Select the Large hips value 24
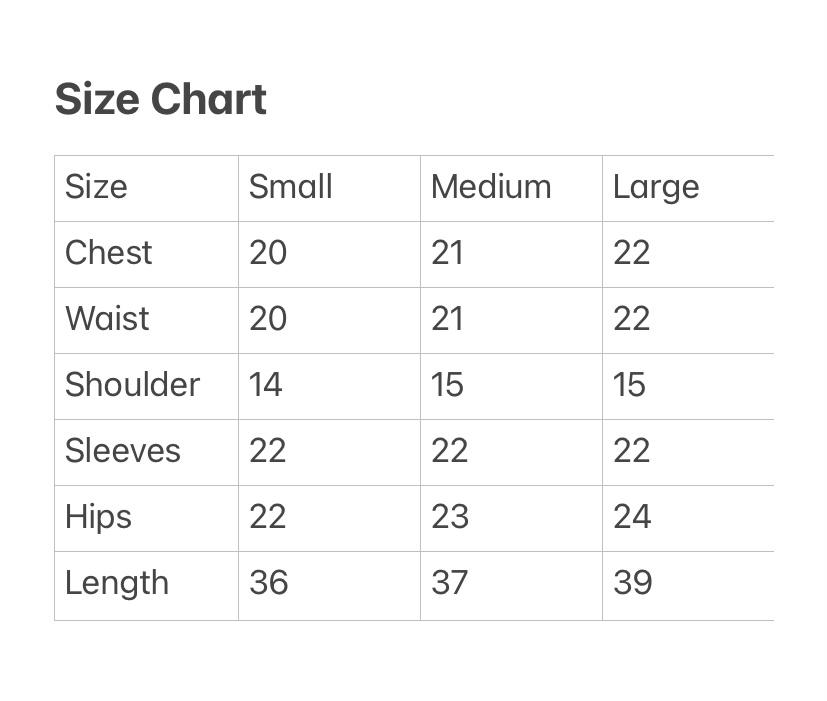The width and height of the screenshot is (827, 701). (632, 517)
